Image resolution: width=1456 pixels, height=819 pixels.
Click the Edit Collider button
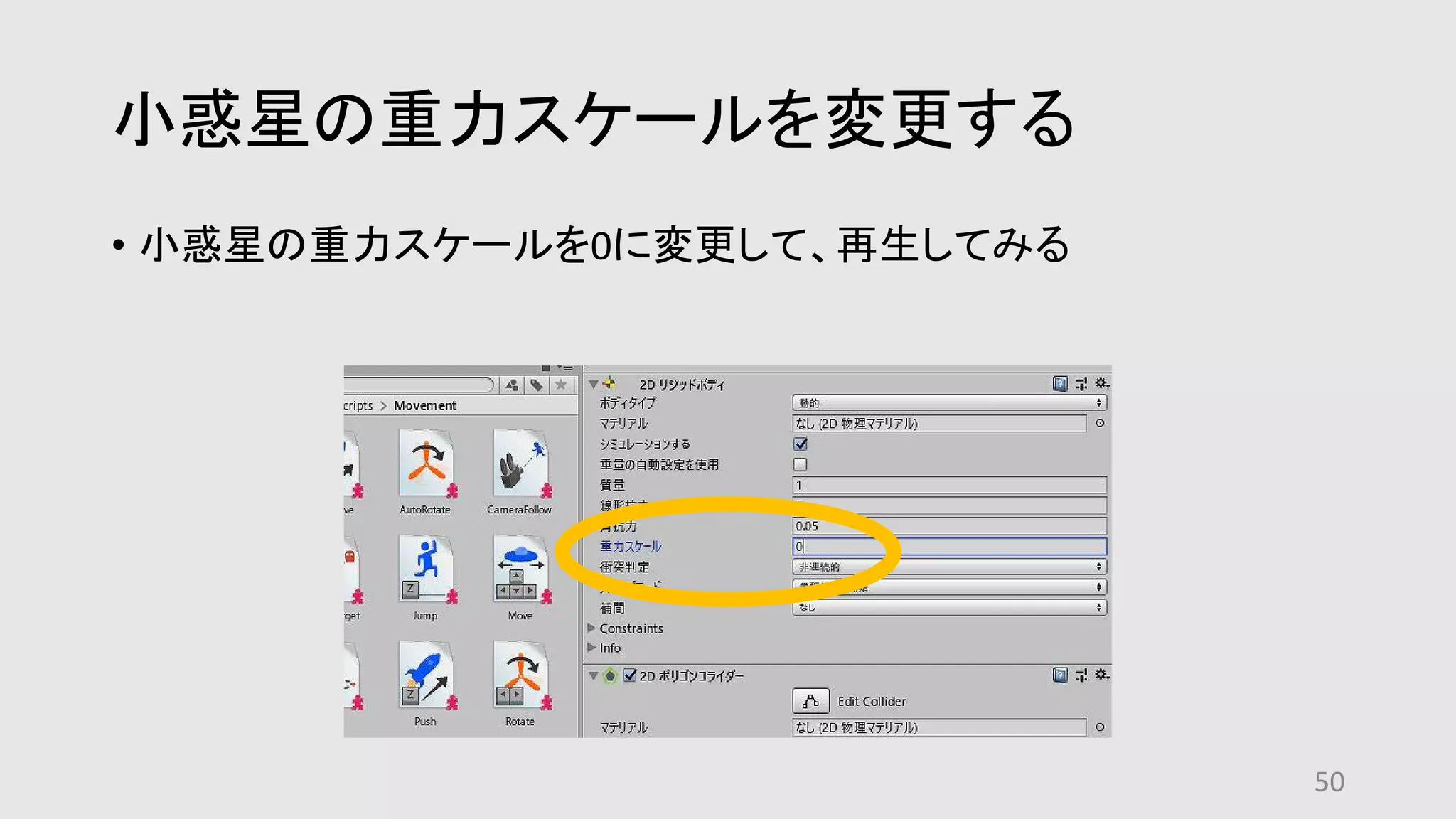(x=810, y=701)
